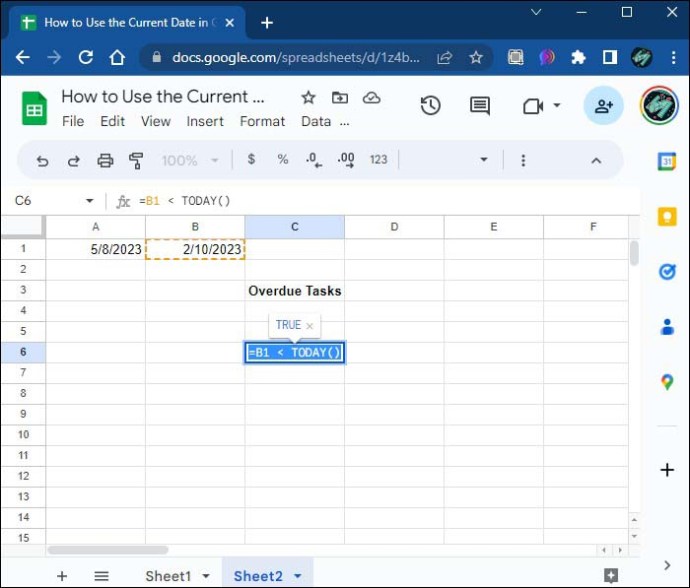Open Google Maps side panel icon

(x=667, y=382)
